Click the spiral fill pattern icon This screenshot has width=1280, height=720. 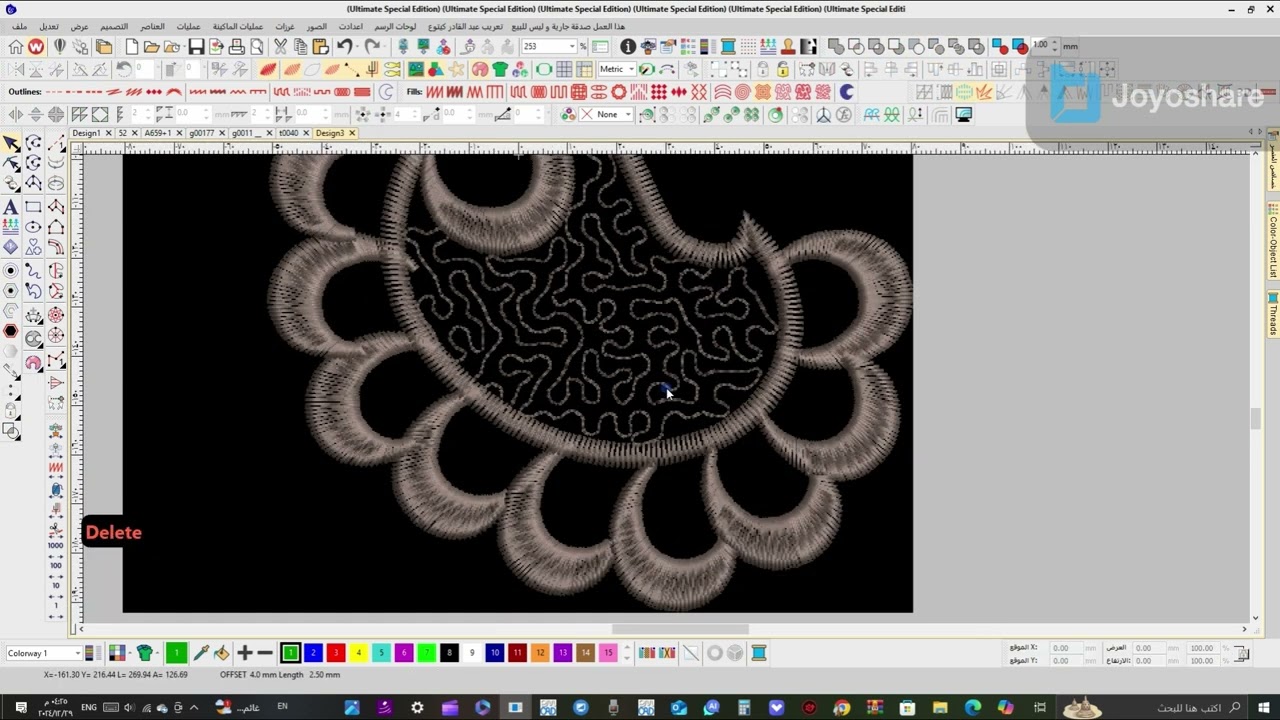point(742,92)
